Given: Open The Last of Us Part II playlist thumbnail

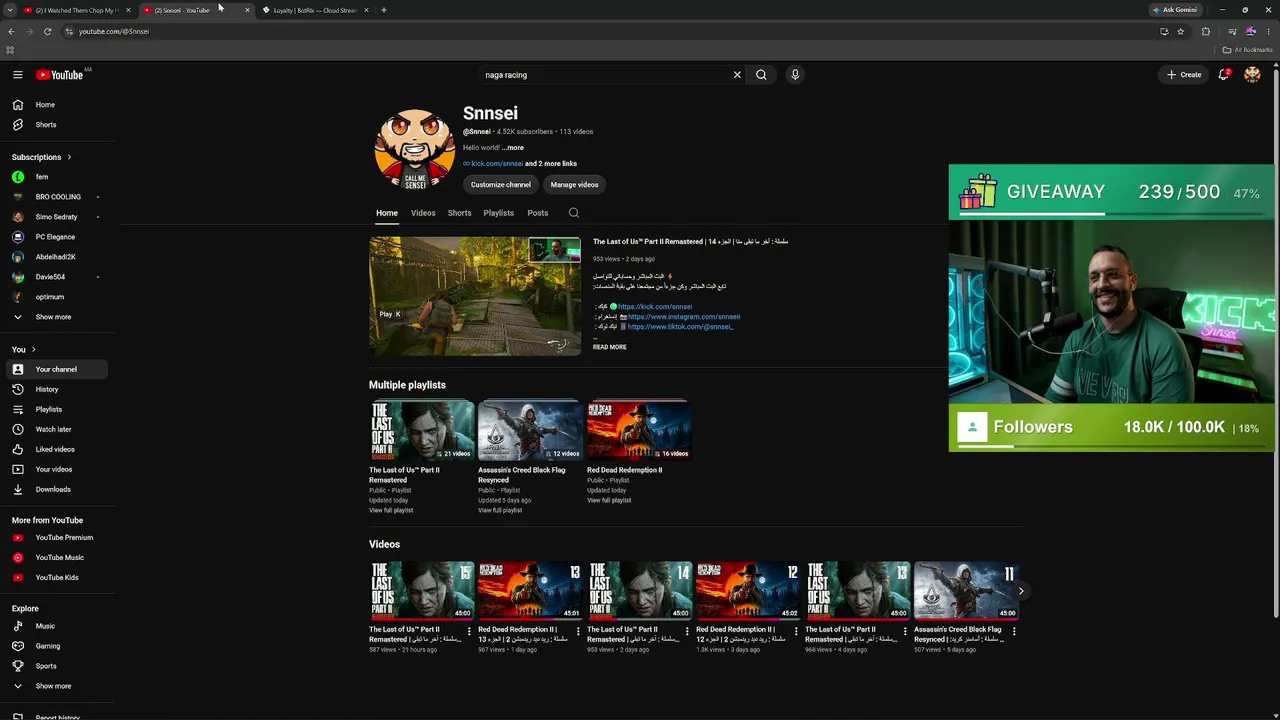Looking at the screenshot, I should (421, 430).
